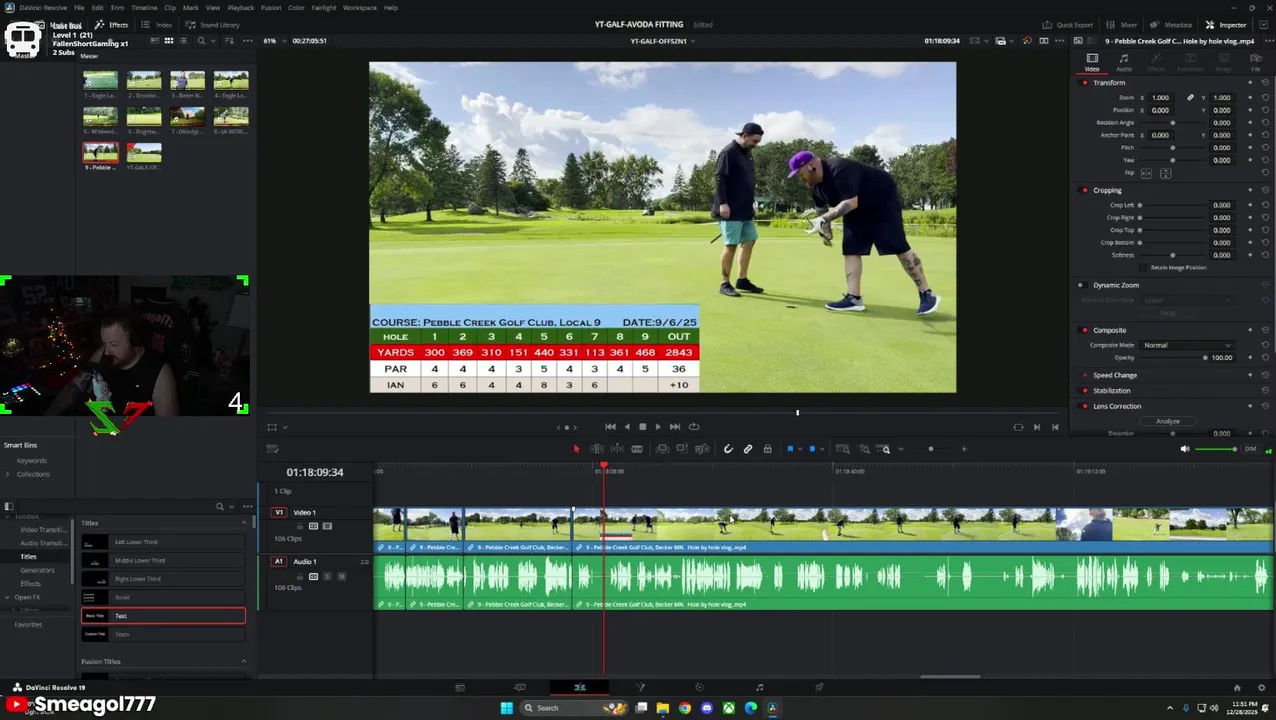Click the Flip Horizontal icon in Transform
The width and height of the screenshot is (1276, 720).
pos(1146,173)
